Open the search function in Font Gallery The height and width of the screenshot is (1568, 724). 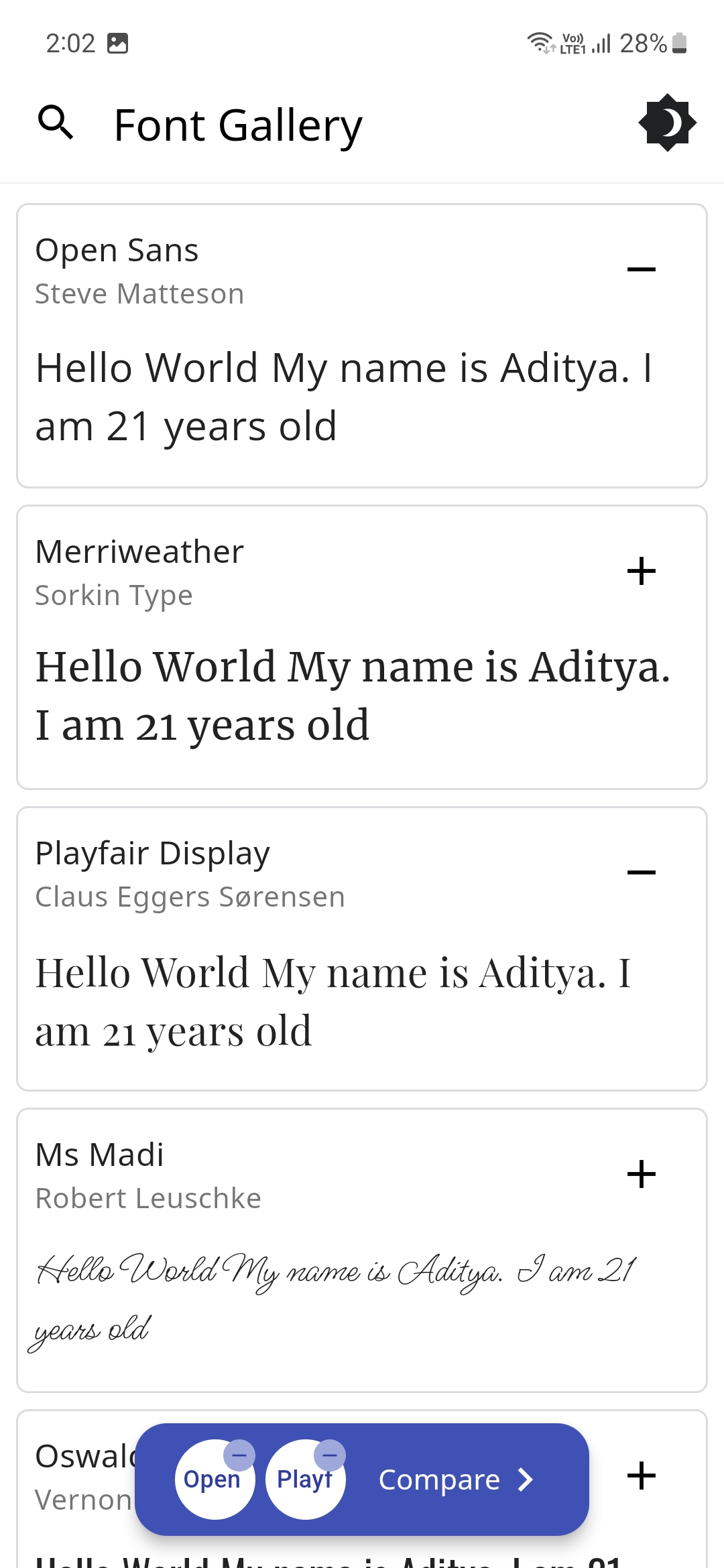56,123
